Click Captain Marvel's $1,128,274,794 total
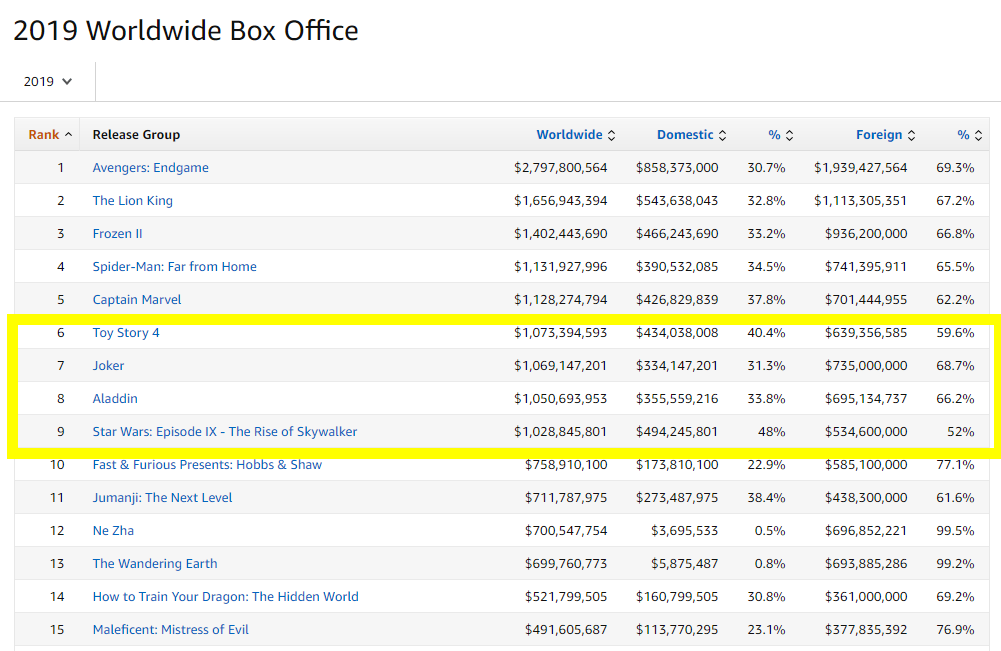The image size is (1001, 651). (561, 299)
